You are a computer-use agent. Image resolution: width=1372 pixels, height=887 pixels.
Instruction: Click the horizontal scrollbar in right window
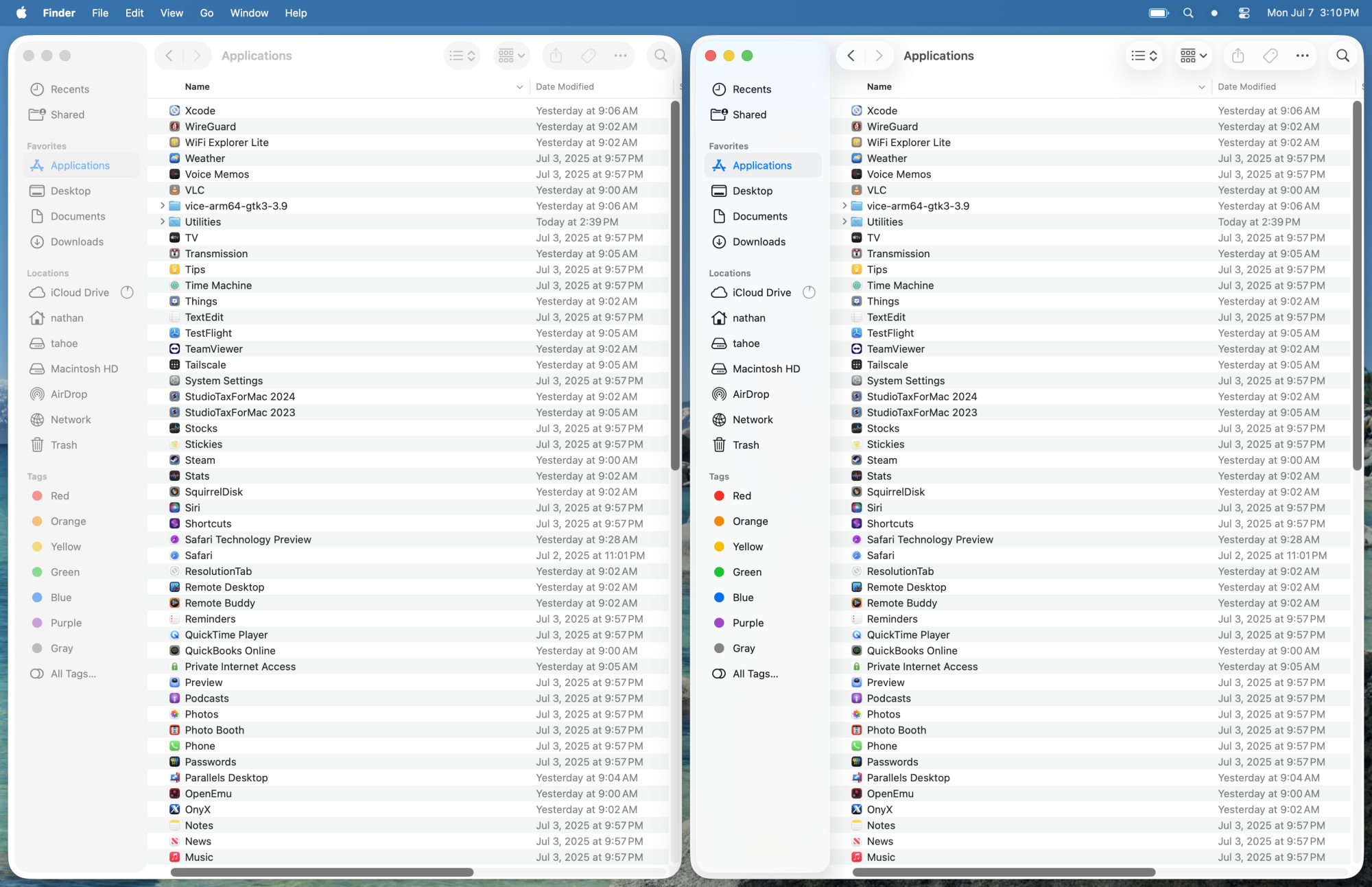pyautogui.click(x=1003, y=872)
